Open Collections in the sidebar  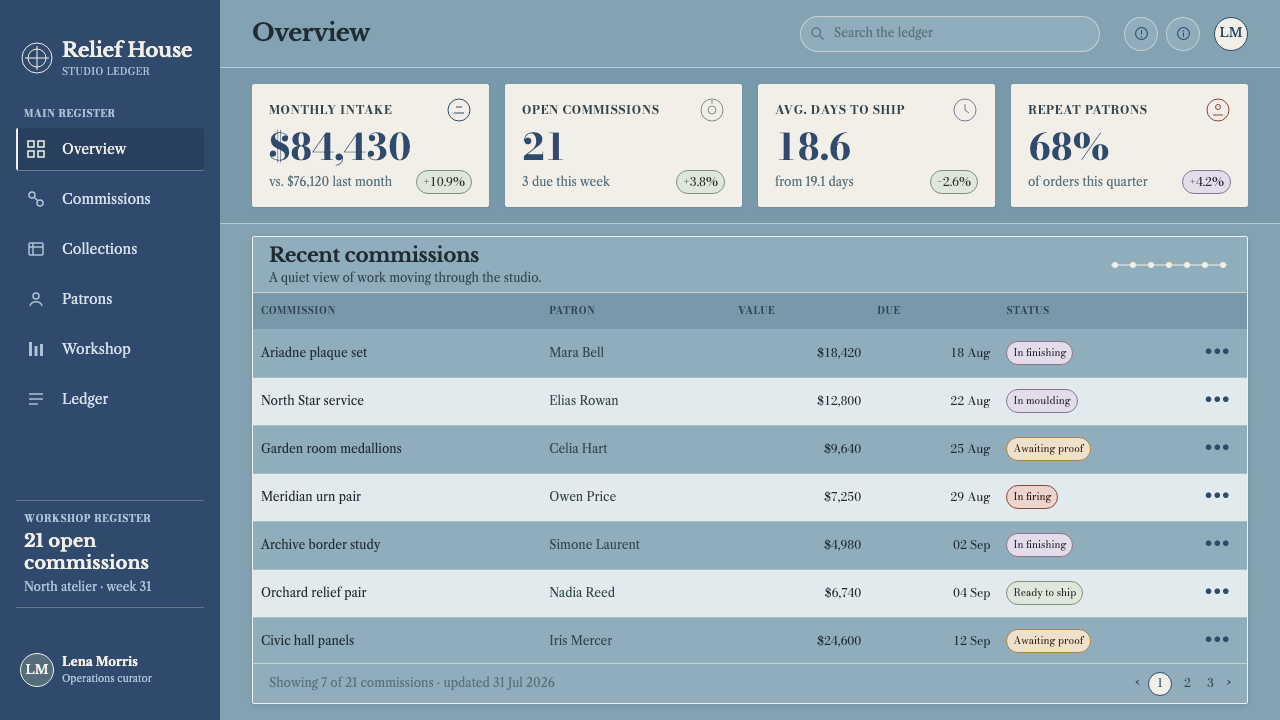click(110, 249)
